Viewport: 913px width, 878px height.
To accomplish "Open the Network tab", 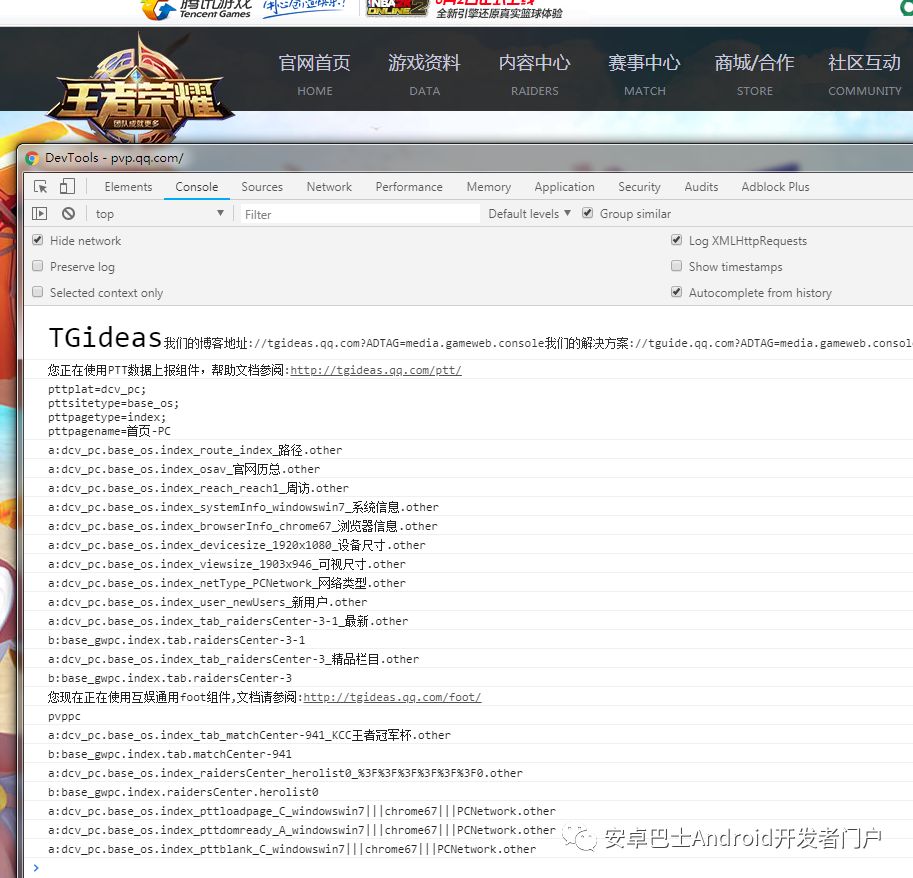I will click(x=329, y=187).
